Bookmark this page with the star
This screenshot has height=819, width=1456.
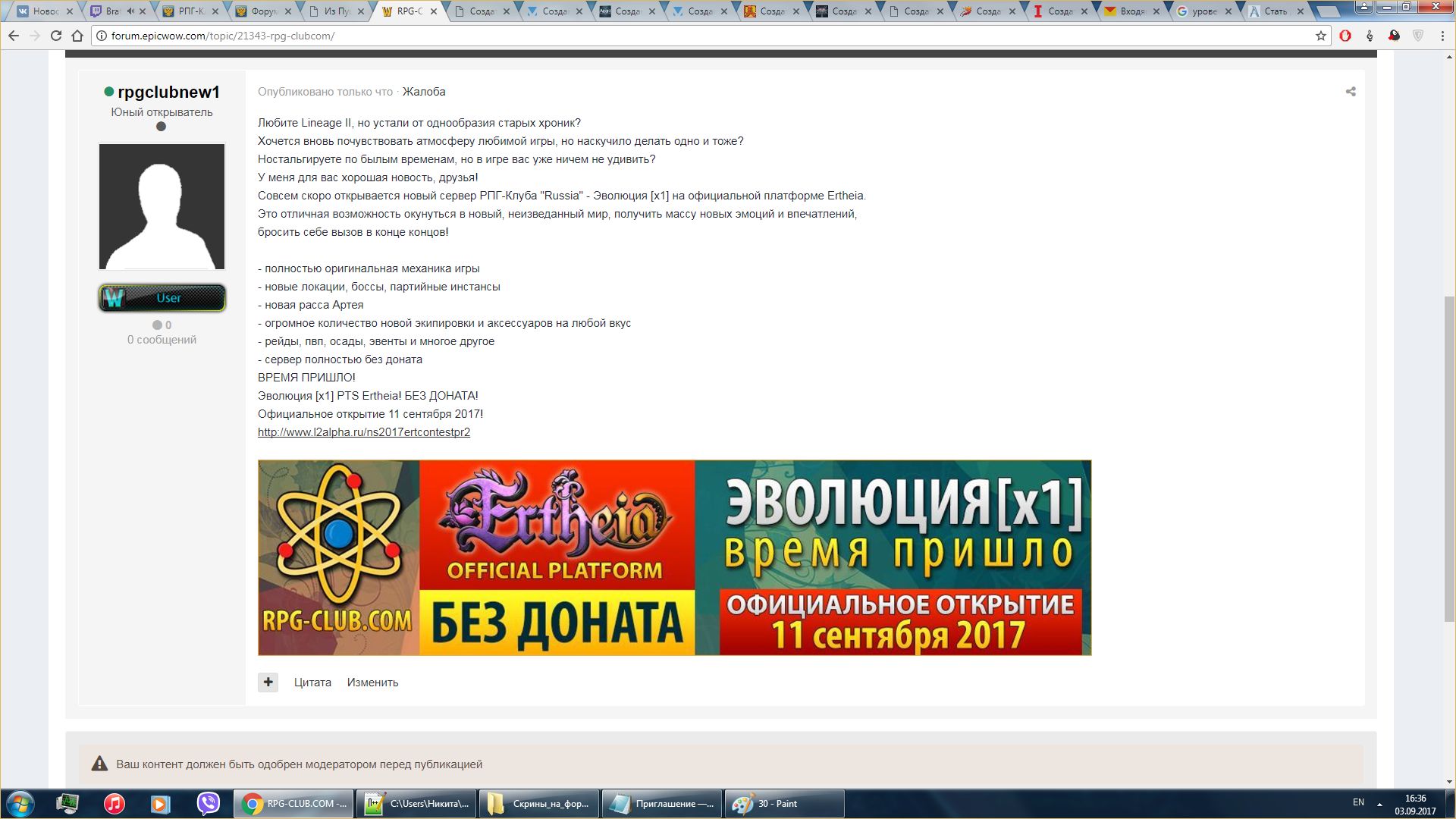(x=1320, y=36)
